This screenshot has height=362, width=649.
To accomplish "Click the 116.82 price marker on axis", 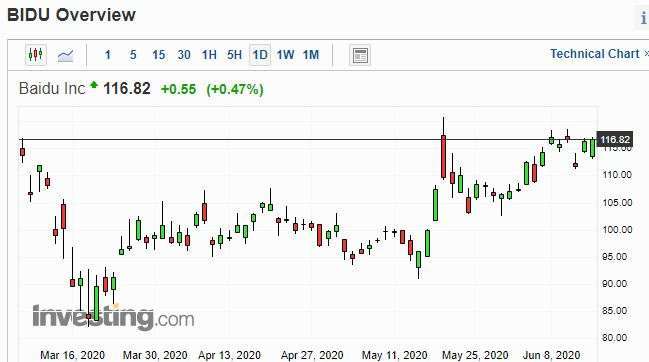I will 615,139.
